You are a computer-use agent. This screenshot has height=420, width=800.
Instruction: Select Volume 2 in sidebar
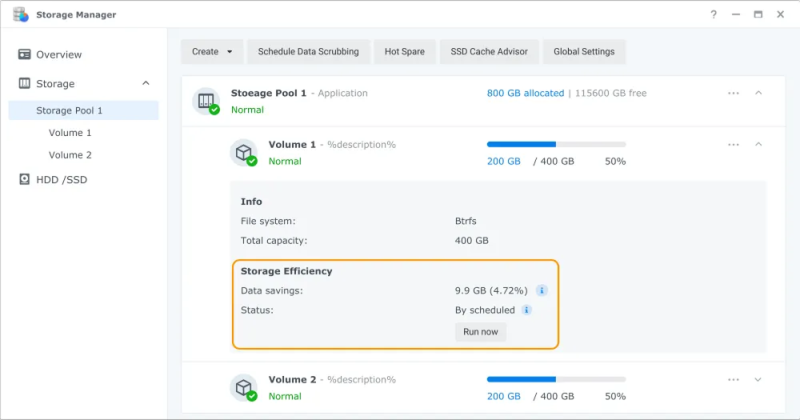(x=70, y=155)
